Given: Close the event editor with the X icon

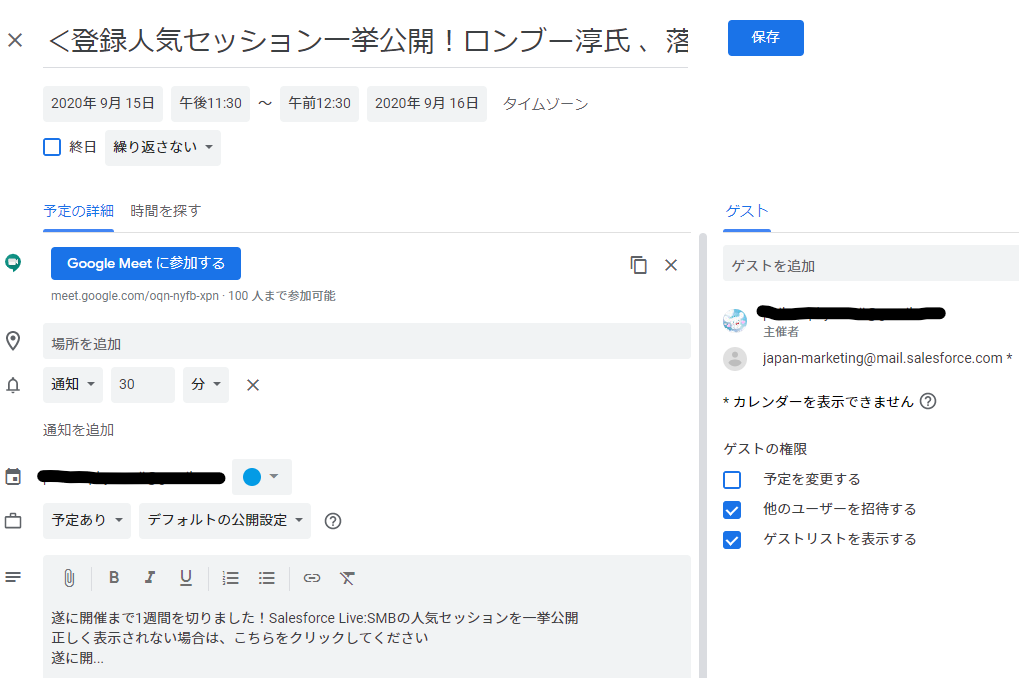Looking at the screenshot, I should pos(15,40).
